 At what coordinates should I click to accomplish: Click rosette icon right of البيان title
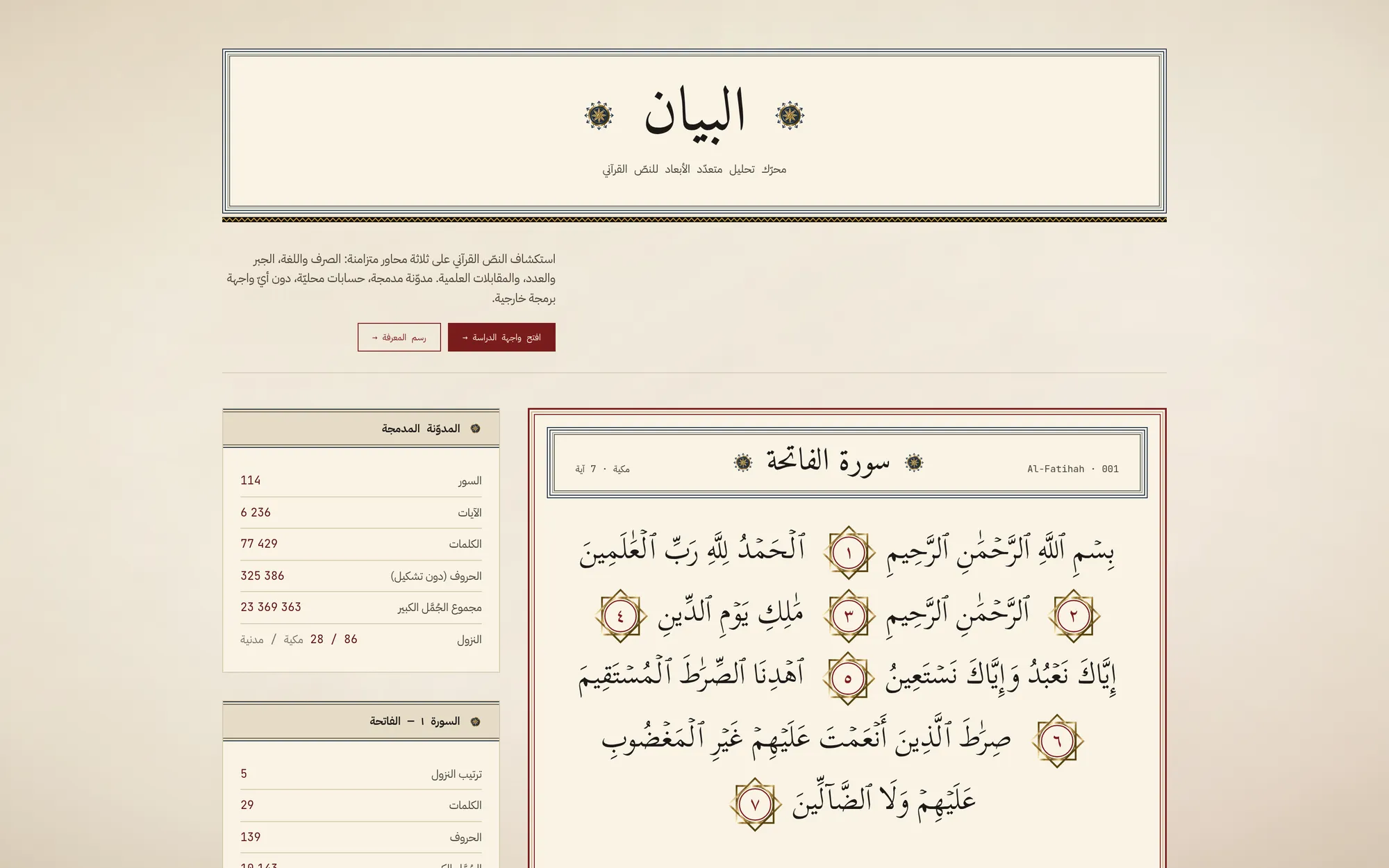click(790, 115)
